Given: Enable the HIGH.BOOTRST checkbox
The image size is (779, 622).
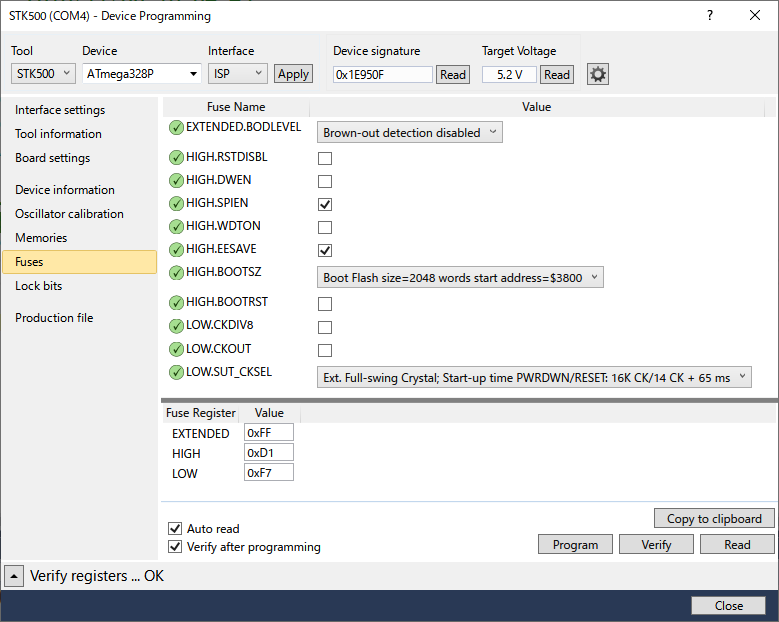Looking at the screenshot, I should click(x=325, y=304).
